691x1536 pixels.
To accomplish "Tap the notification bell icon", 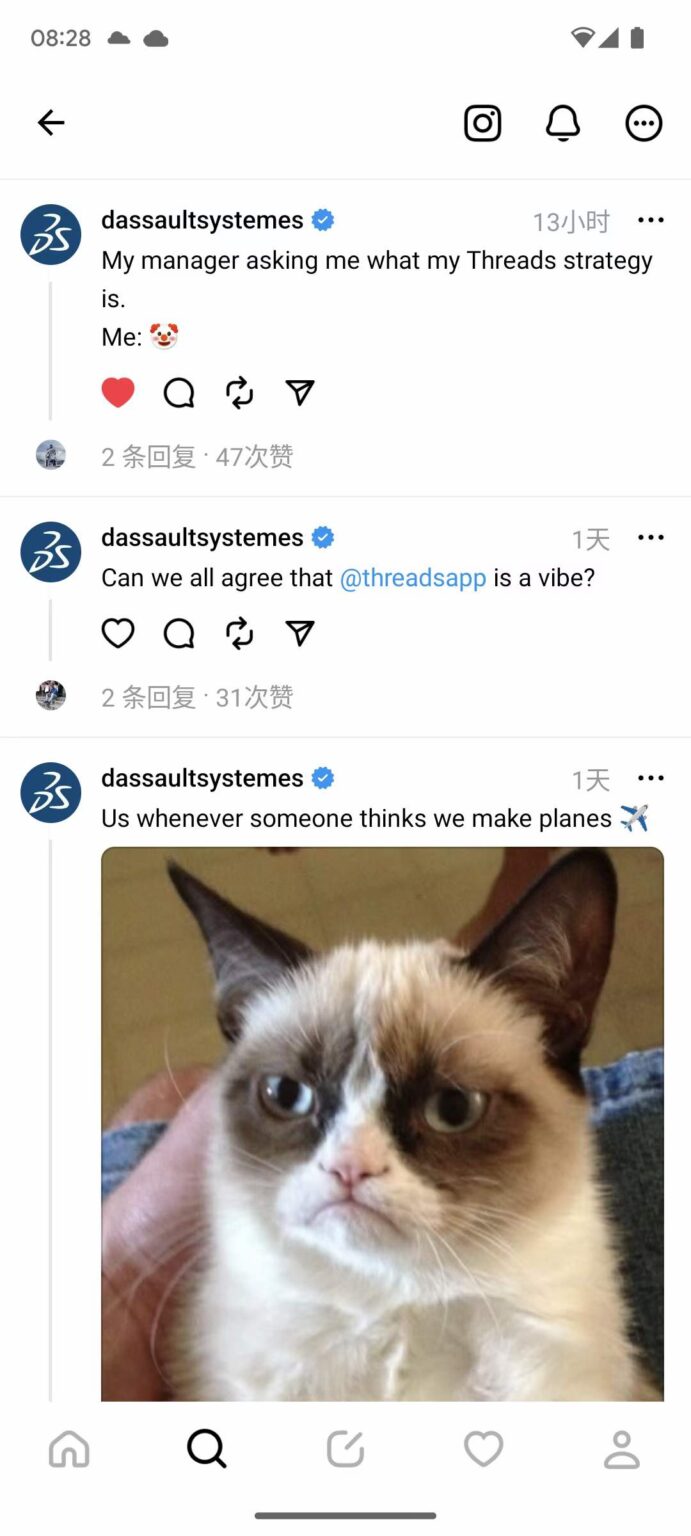I will coord(563,123).
